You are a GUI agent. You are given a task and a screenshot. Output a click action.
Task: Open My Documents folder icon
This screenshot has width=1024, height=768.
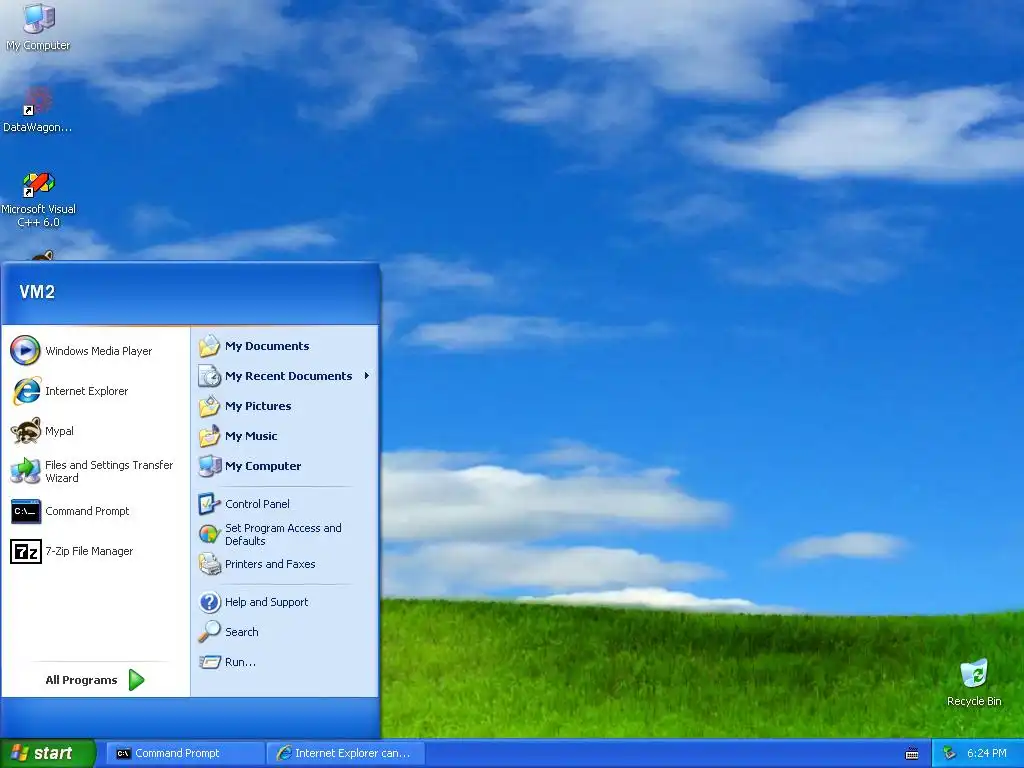pos(210,345)
